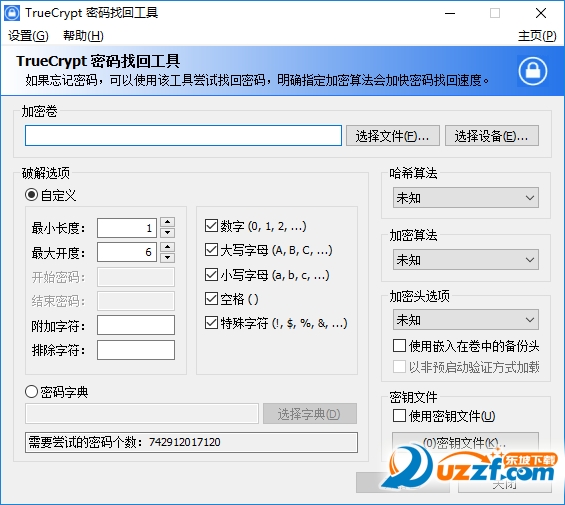The height and width of the screenshot is (505, 565).
Task: Enable 使用密钥文件(U) checkbox
Action: coord(399,415)
